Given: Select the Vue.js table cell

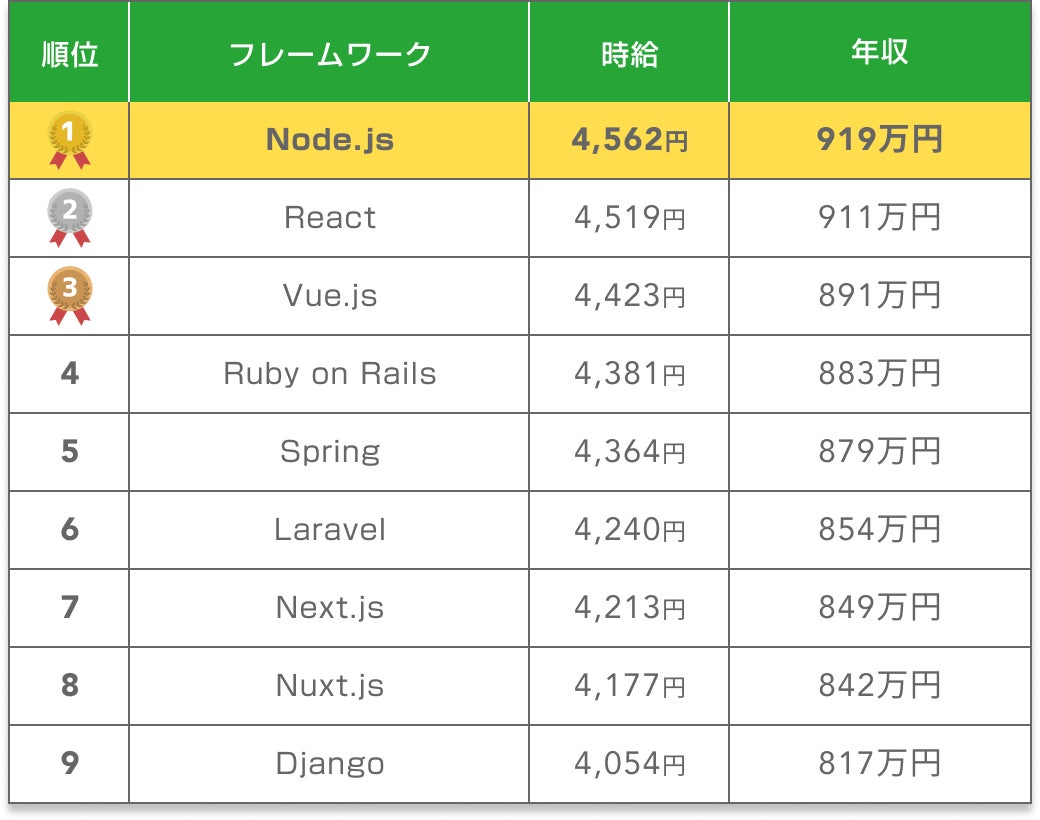Looking at the screenshot, I should click(330, 296).
